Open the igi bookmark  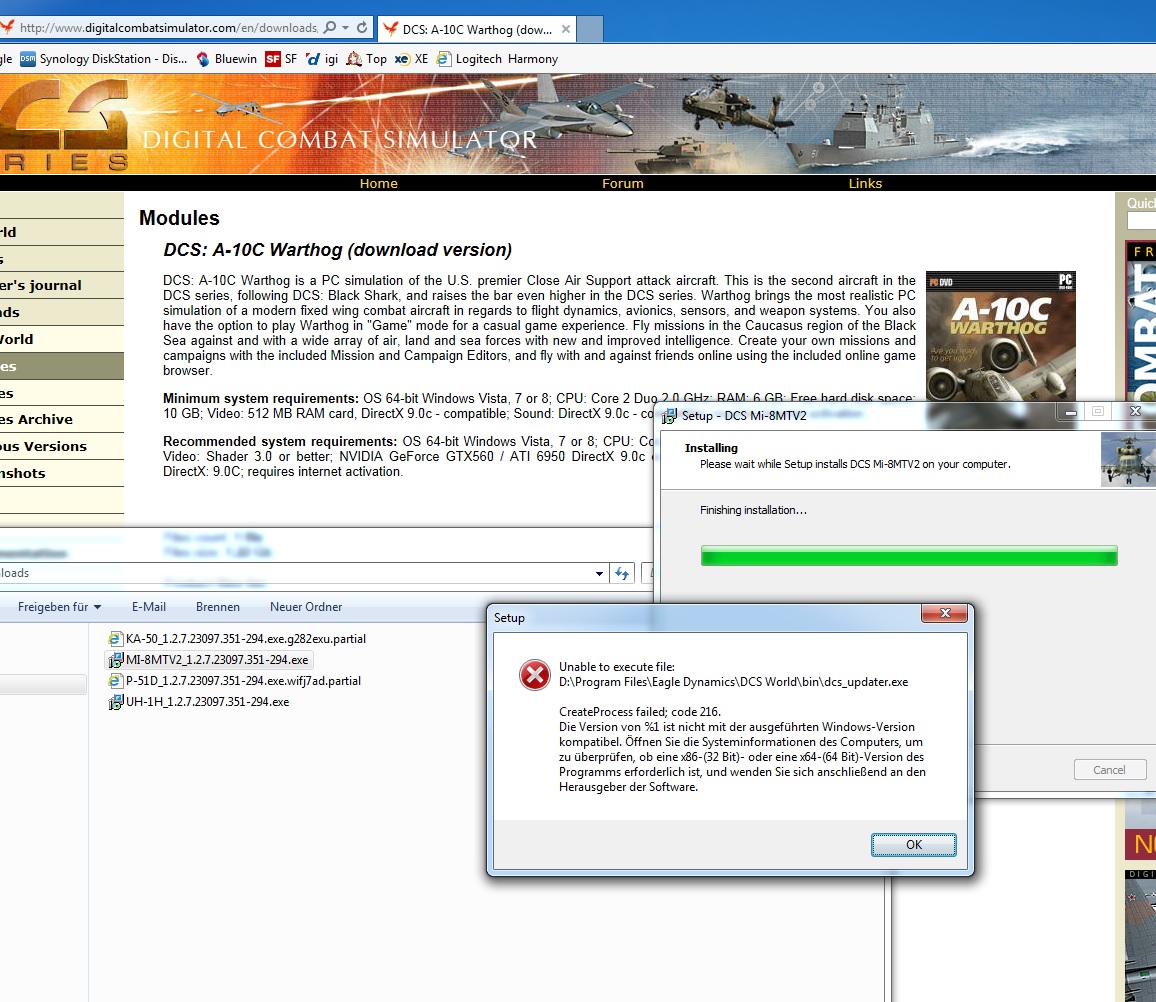click(x=322, y=59)
